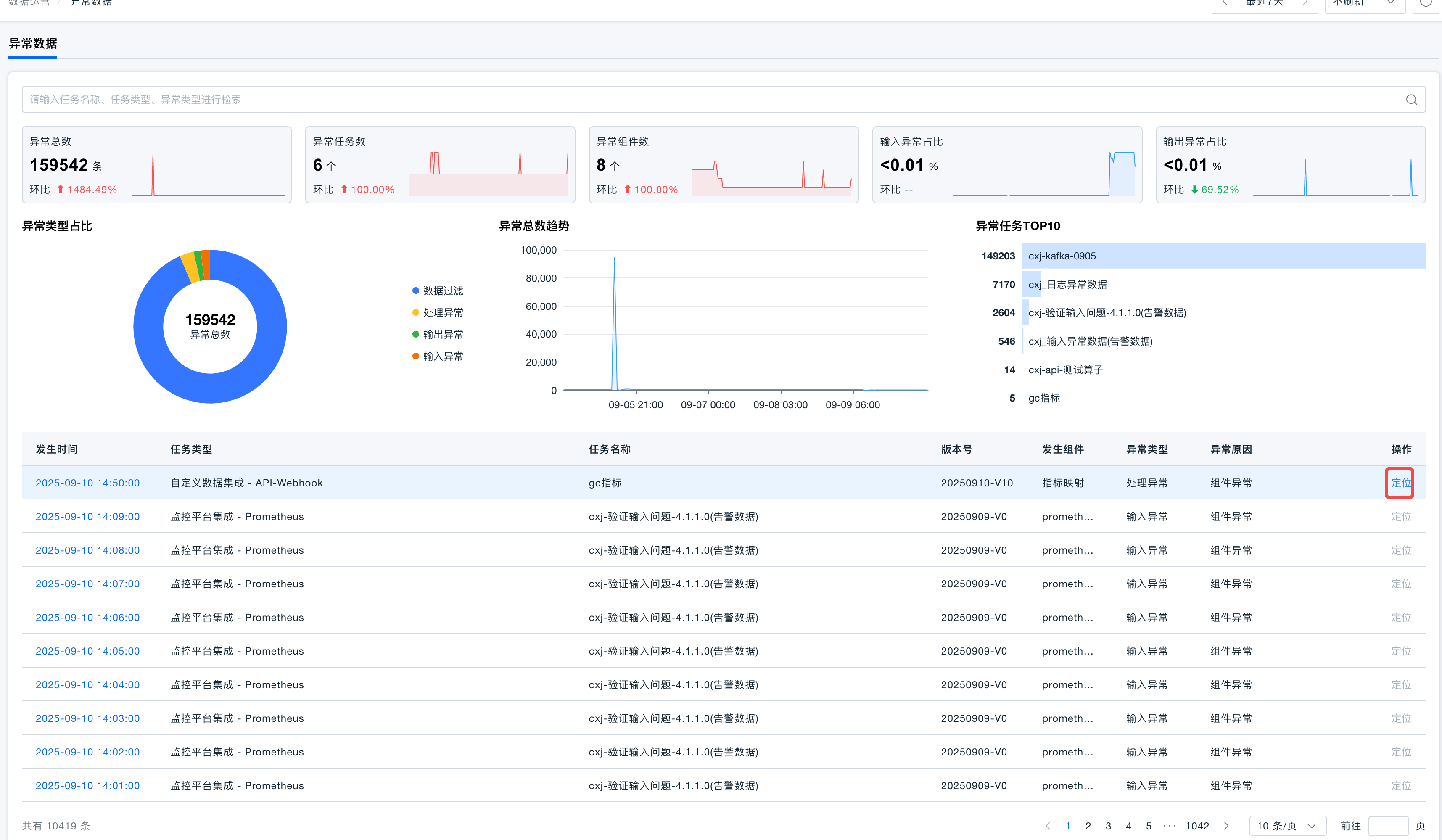Viewport: 1442px width, 840px height.
Task: Open the 10 条/页 page size dropdown
Action: 1287,826
